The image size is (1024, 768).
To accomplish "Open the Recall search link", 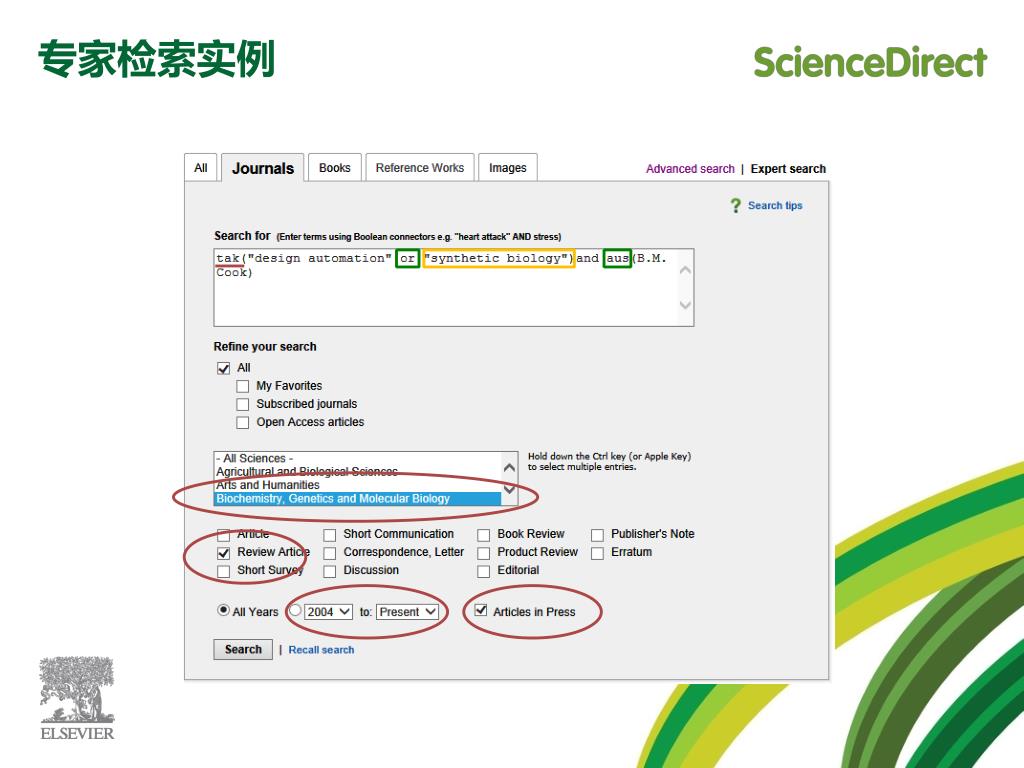I will [x=321, y=650].
